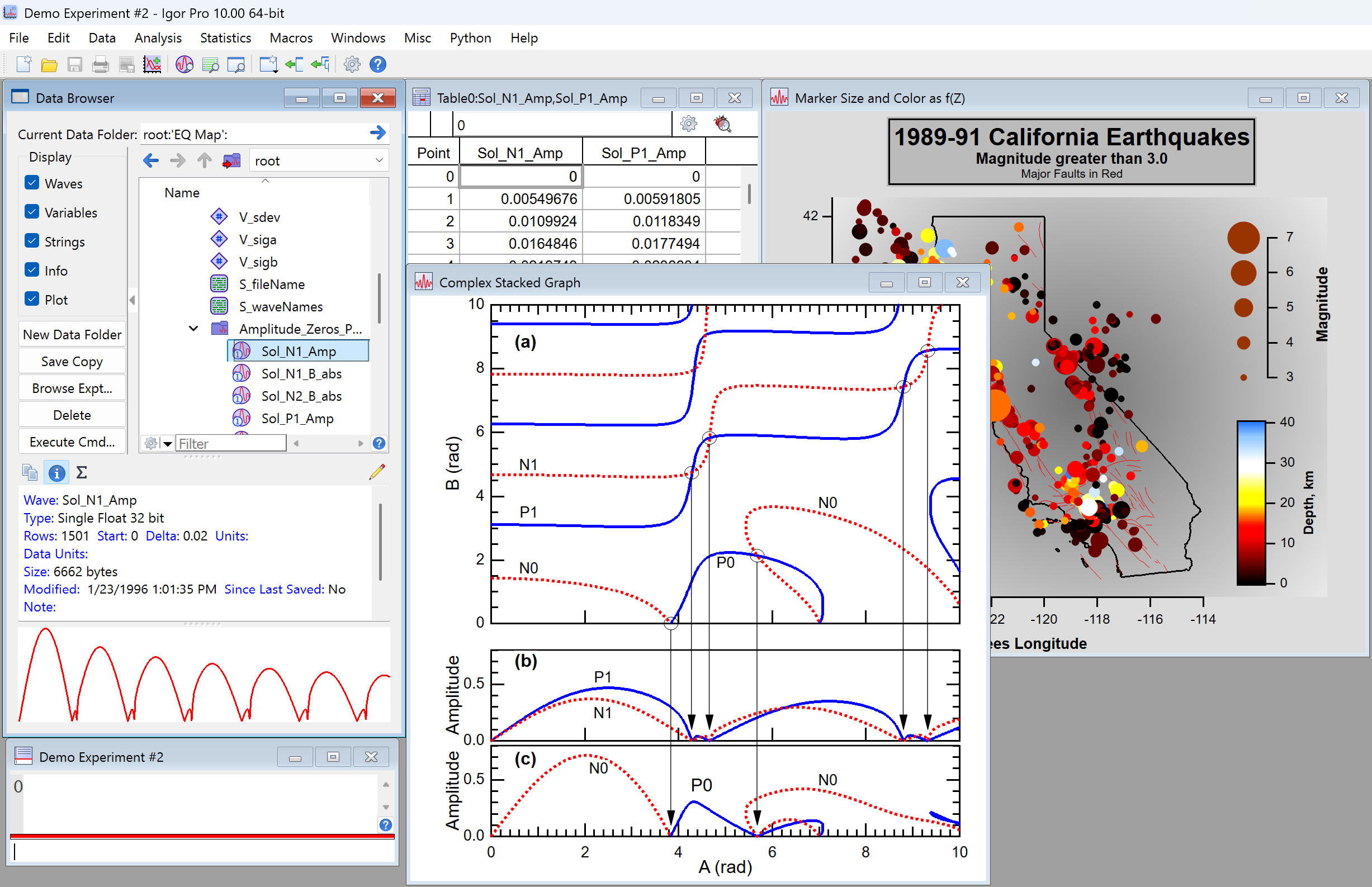Image resolution: width=1372 pixels, height=887 pixels.
Task: Click the info icon in Data Browser
Action: 56,473
